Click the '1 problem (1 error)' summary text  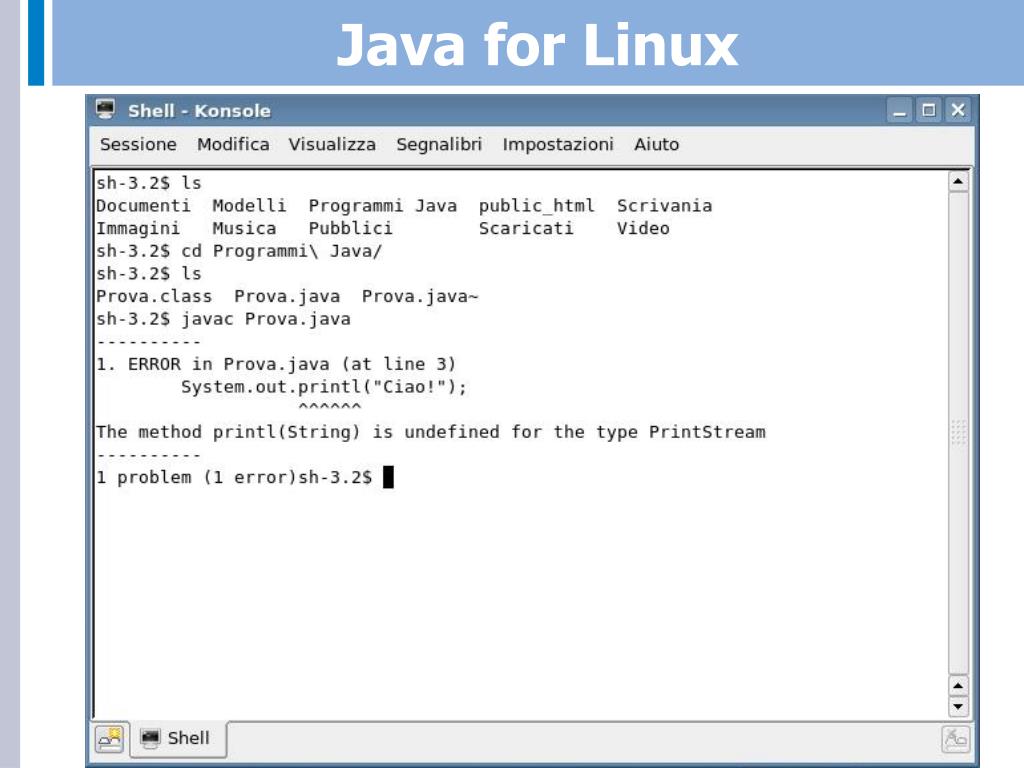click(197, 477)
